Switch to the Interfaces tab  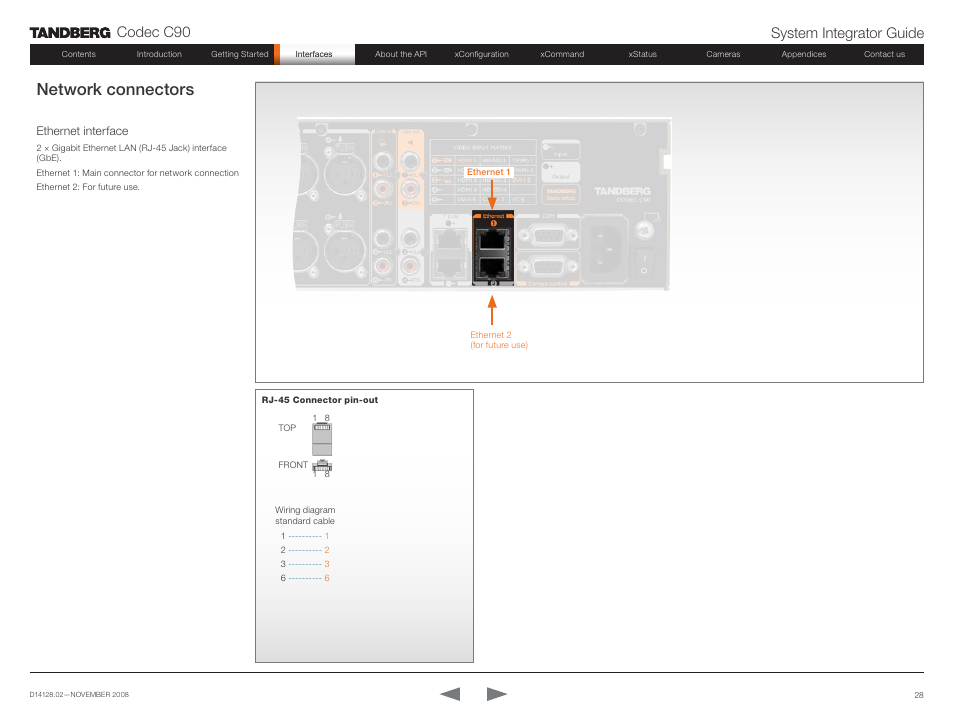314,54
